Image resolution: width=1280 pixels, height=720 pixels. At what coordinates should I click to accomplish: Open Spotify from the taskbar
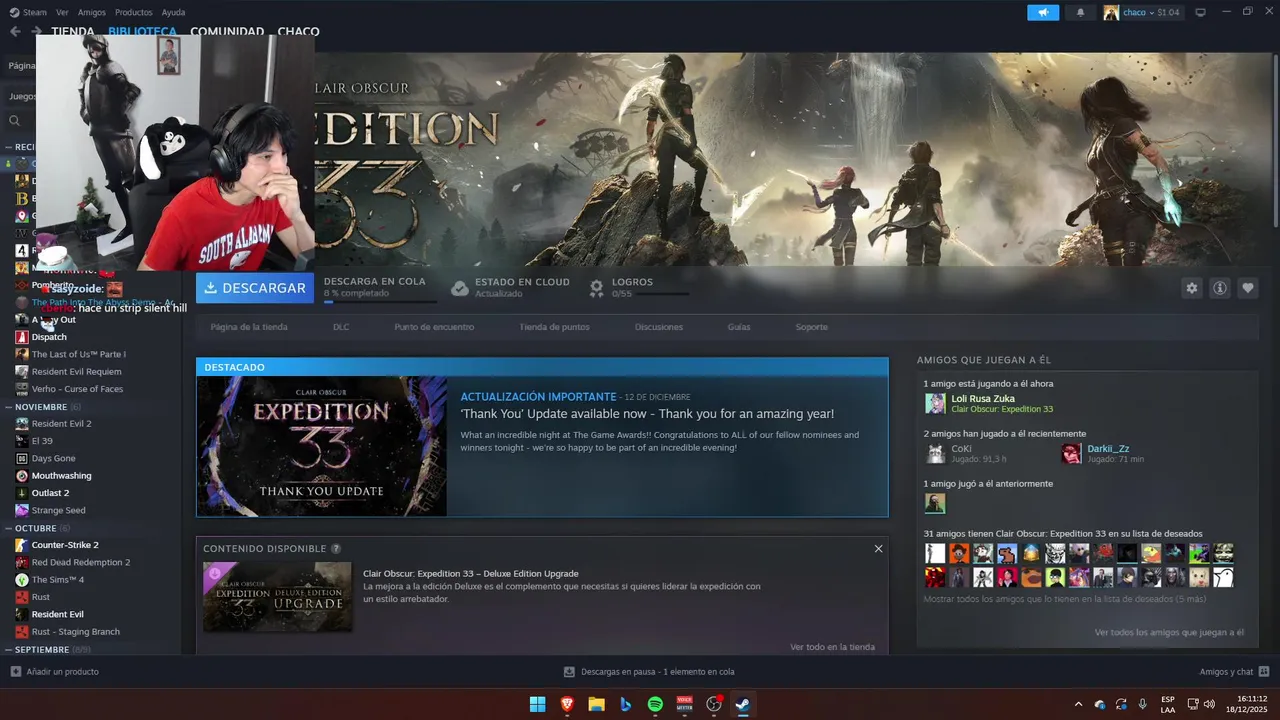pyautogui.click(x=655, y=704)
